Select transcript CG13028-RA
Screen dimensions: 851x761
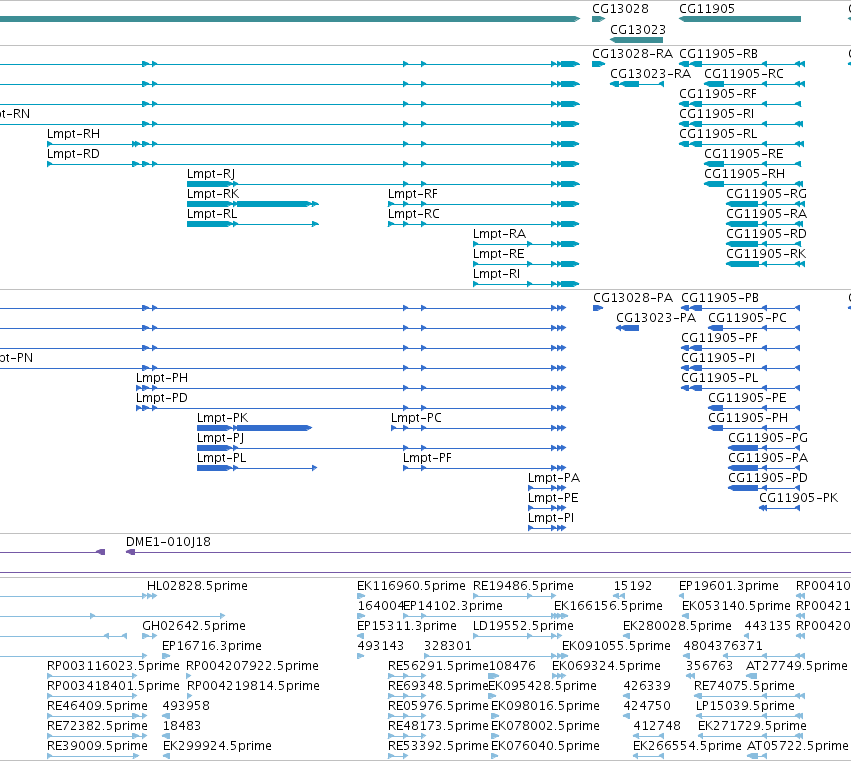632,54
